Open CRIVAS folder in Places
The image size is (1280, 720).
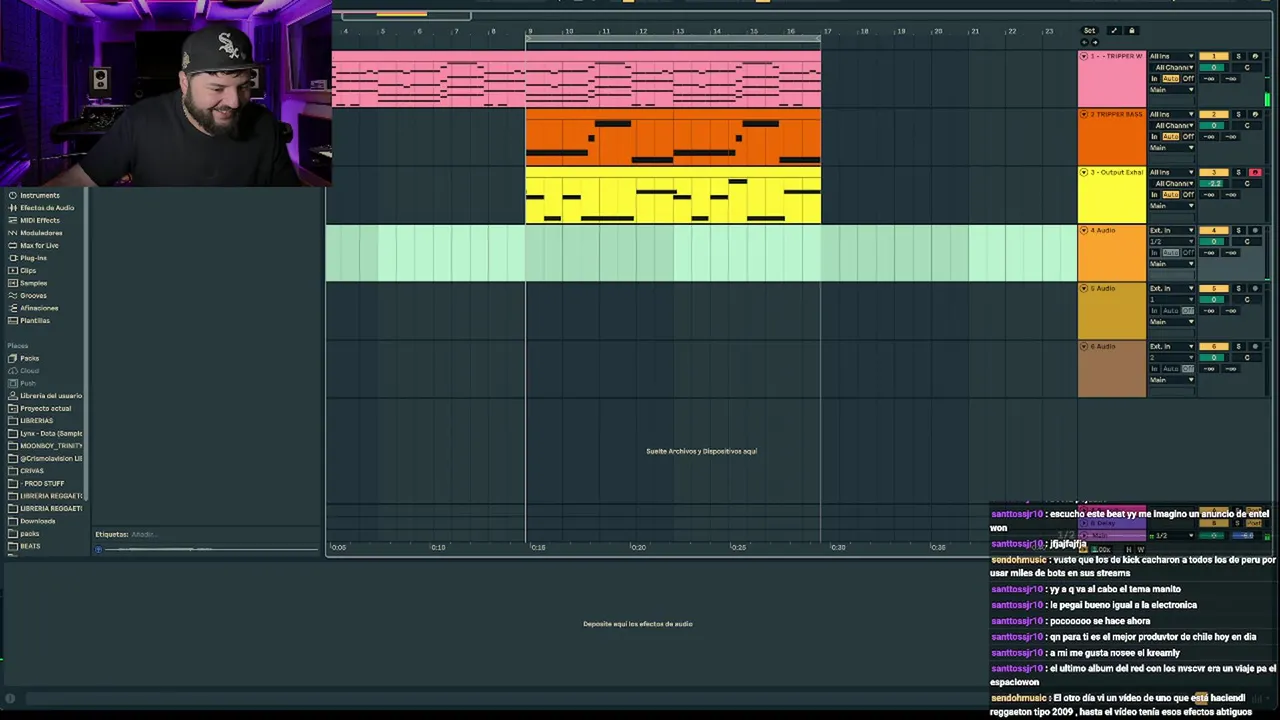(x=31, y=470)
